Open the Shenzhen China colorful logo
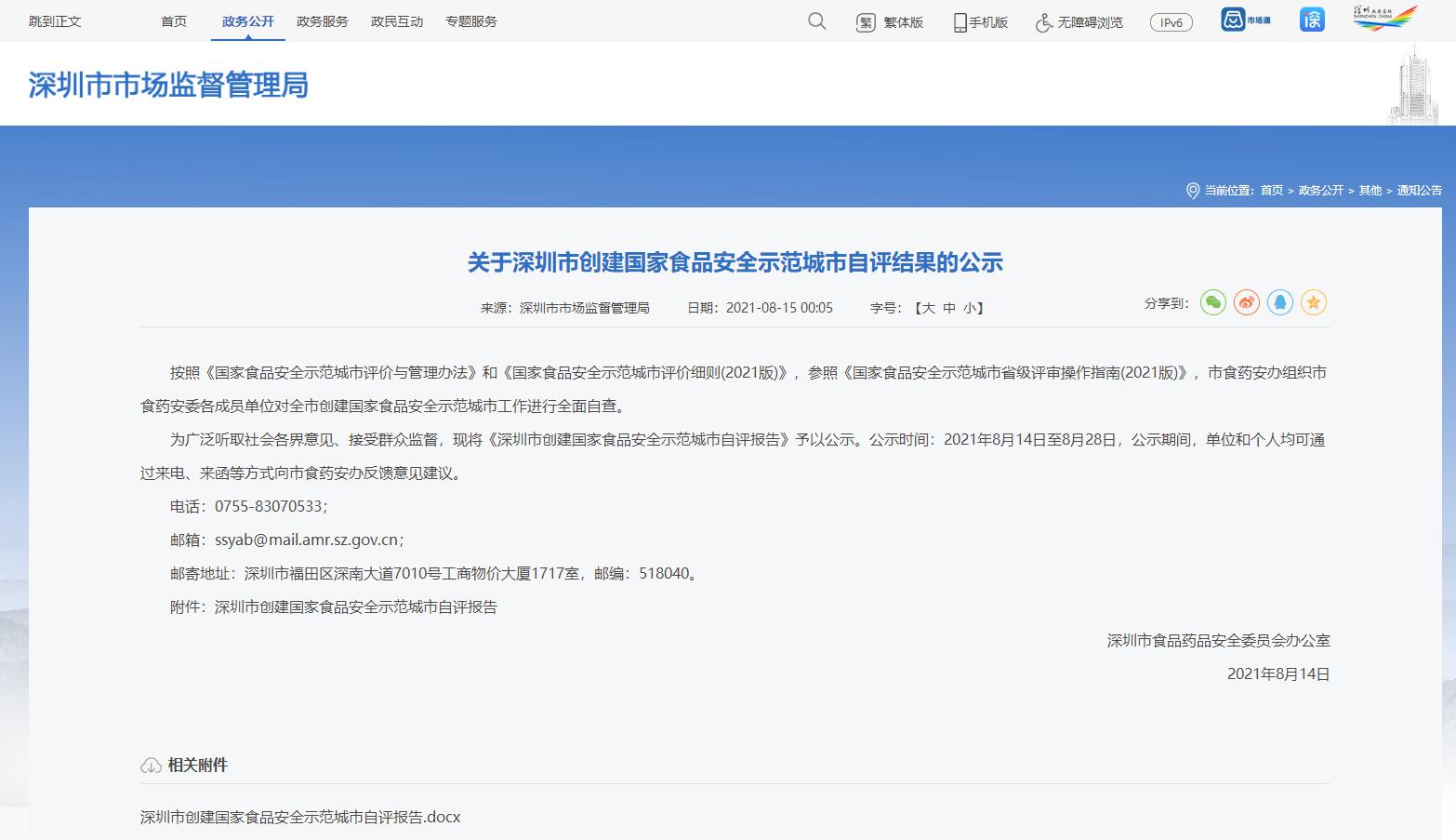 pos(1384,19)
